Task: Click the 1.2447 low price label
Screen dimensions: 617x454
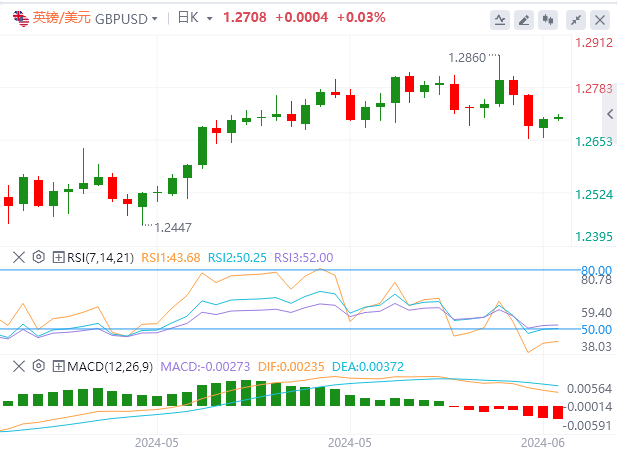Action: [x=173, y=227]
